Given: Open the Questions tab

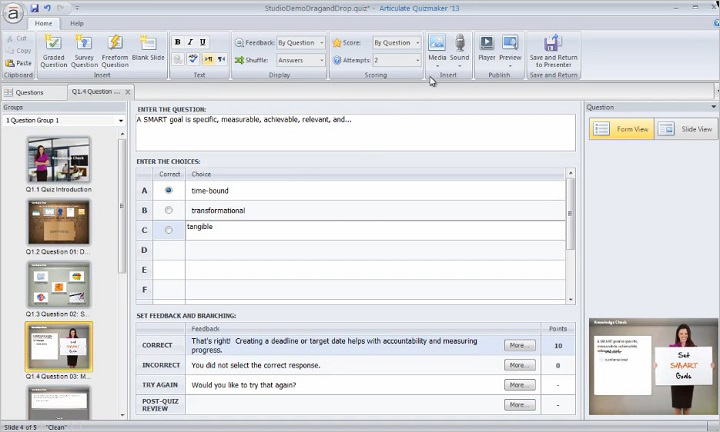Looking at the screenshot, I should point(30,92).
